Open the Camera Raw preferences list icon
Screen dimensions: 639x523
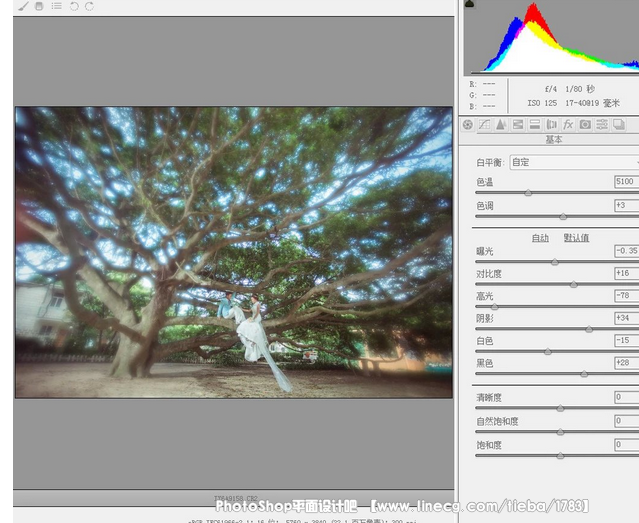[56, 6]
